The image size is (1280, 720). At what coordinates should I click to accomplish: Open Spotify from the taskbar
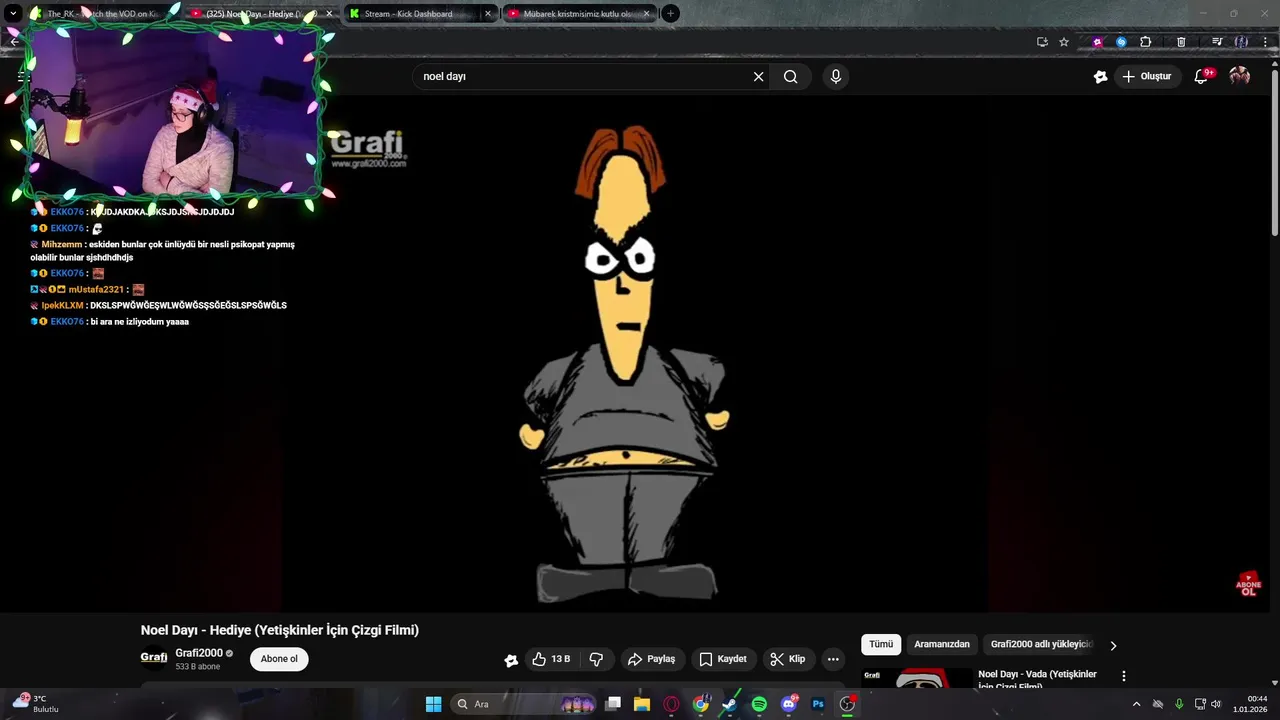point(759,704)
